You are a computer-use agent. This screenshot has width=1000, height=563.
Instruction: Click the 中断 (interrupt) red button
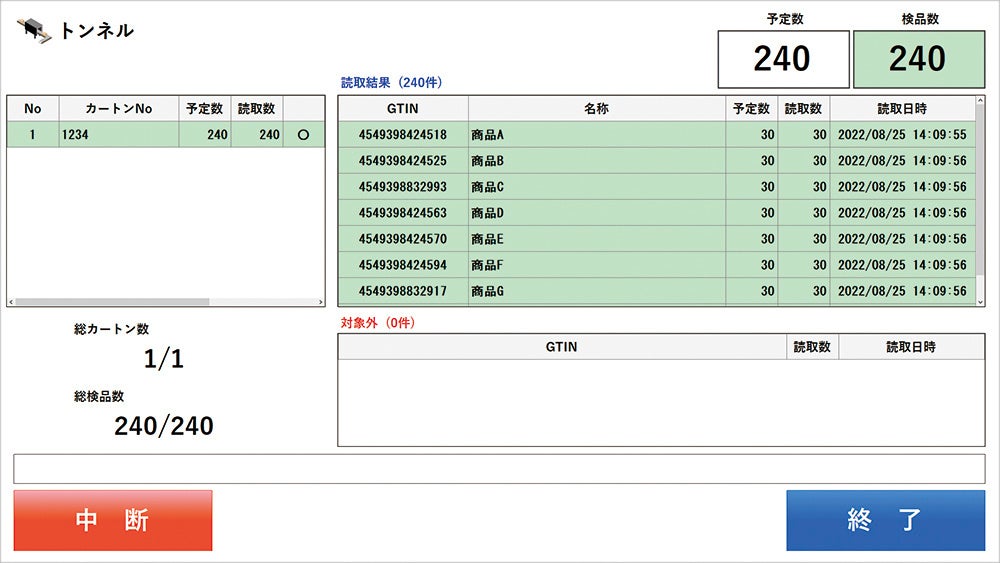pyautogui.click(x=113, y=520)
